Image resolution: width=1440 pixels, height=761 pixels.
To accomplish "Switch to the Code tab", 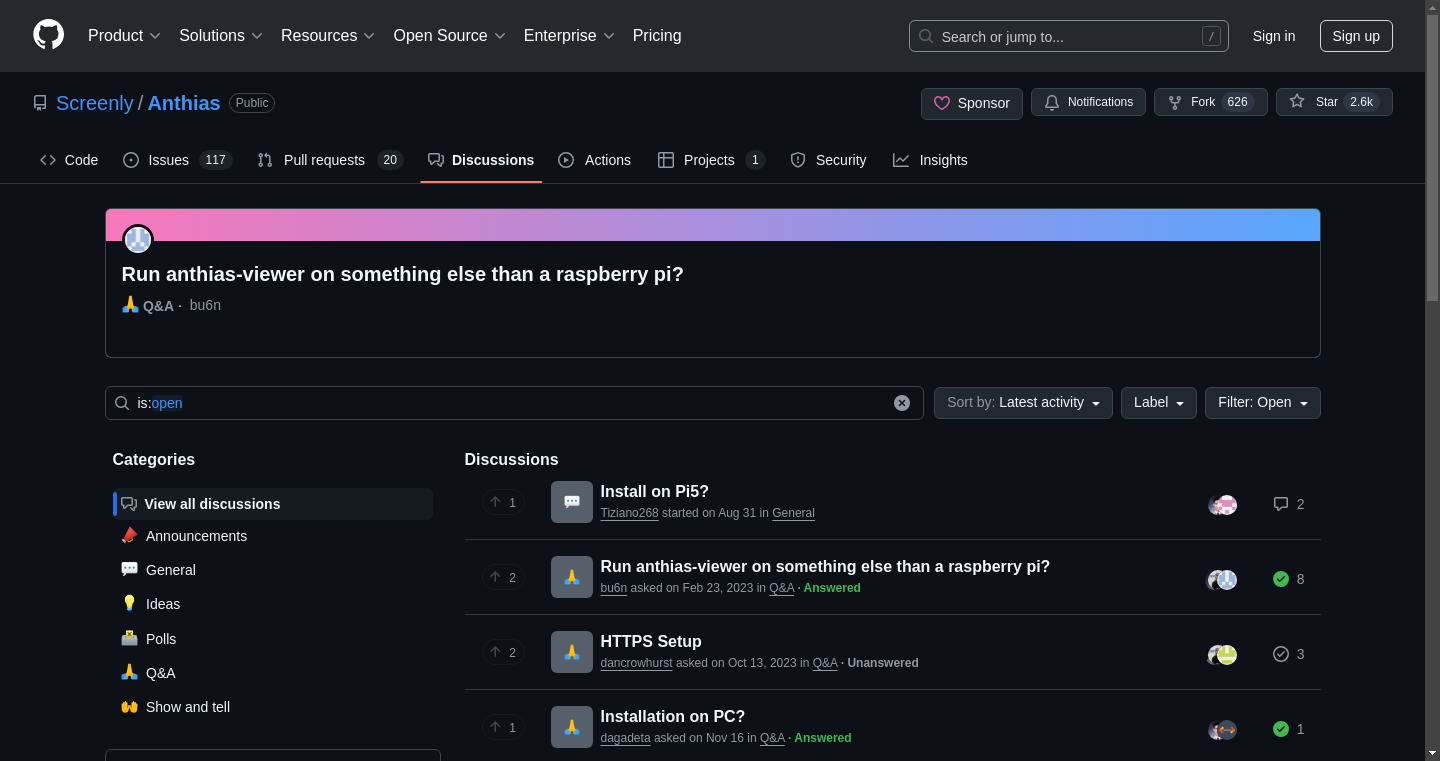I will click(69, 160).
